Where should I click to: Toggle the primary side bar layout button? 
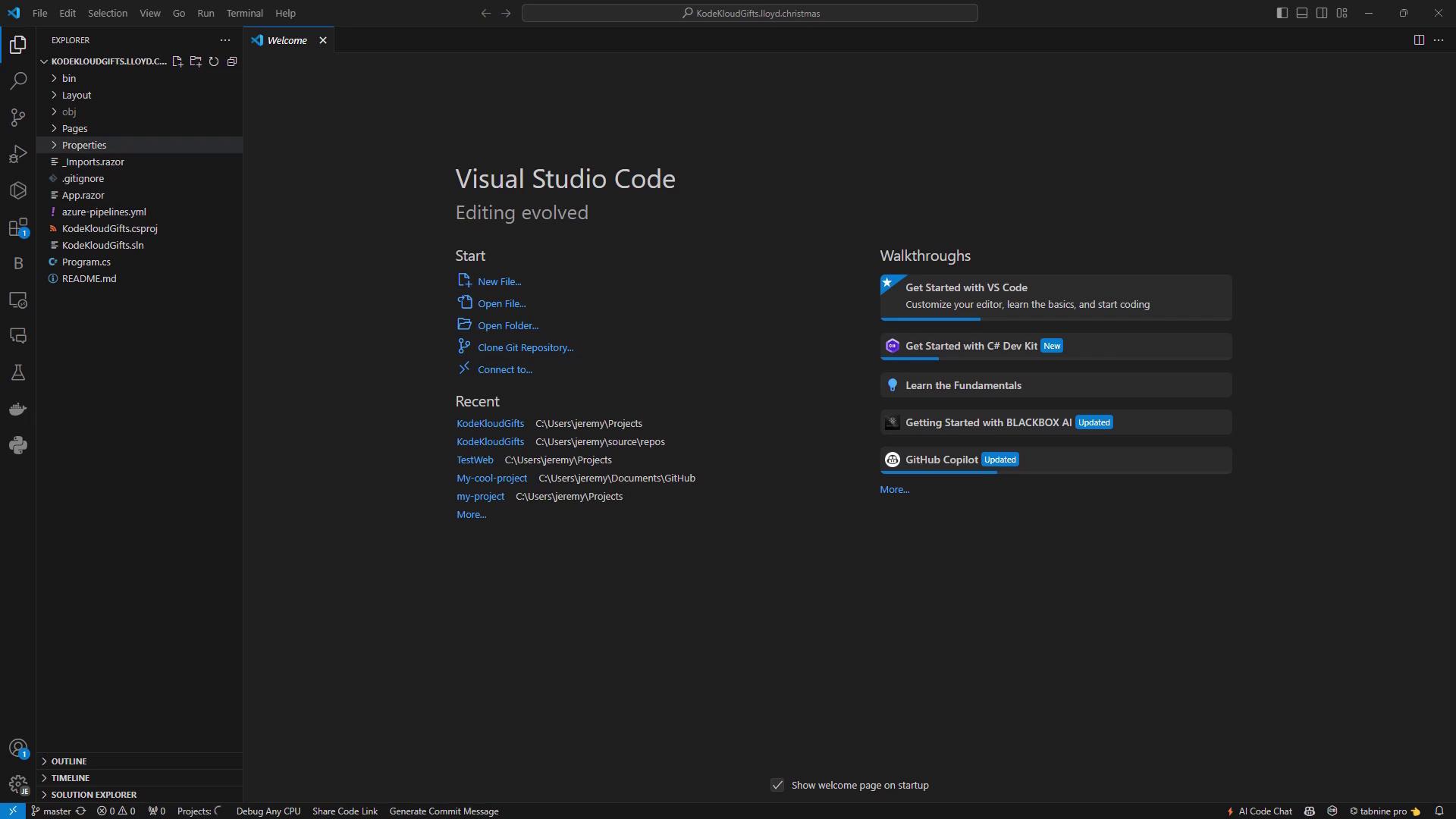pyautogui.click(x=1282, y=13)
